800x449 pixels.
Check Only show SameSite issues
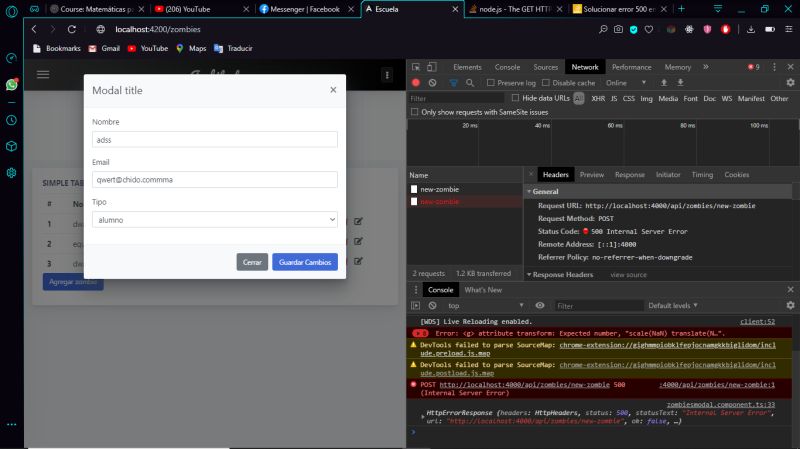[x=414, y=112]
